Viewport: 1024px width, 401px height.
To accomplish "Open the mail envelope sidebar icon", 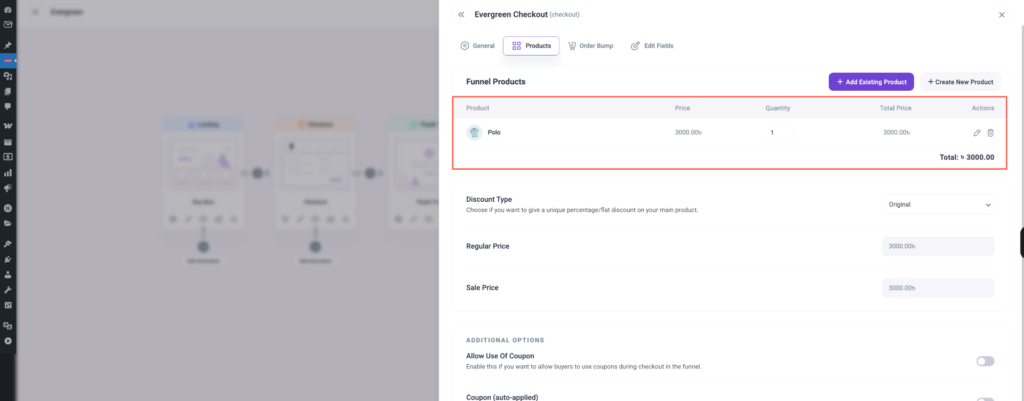I will (8, 25).
